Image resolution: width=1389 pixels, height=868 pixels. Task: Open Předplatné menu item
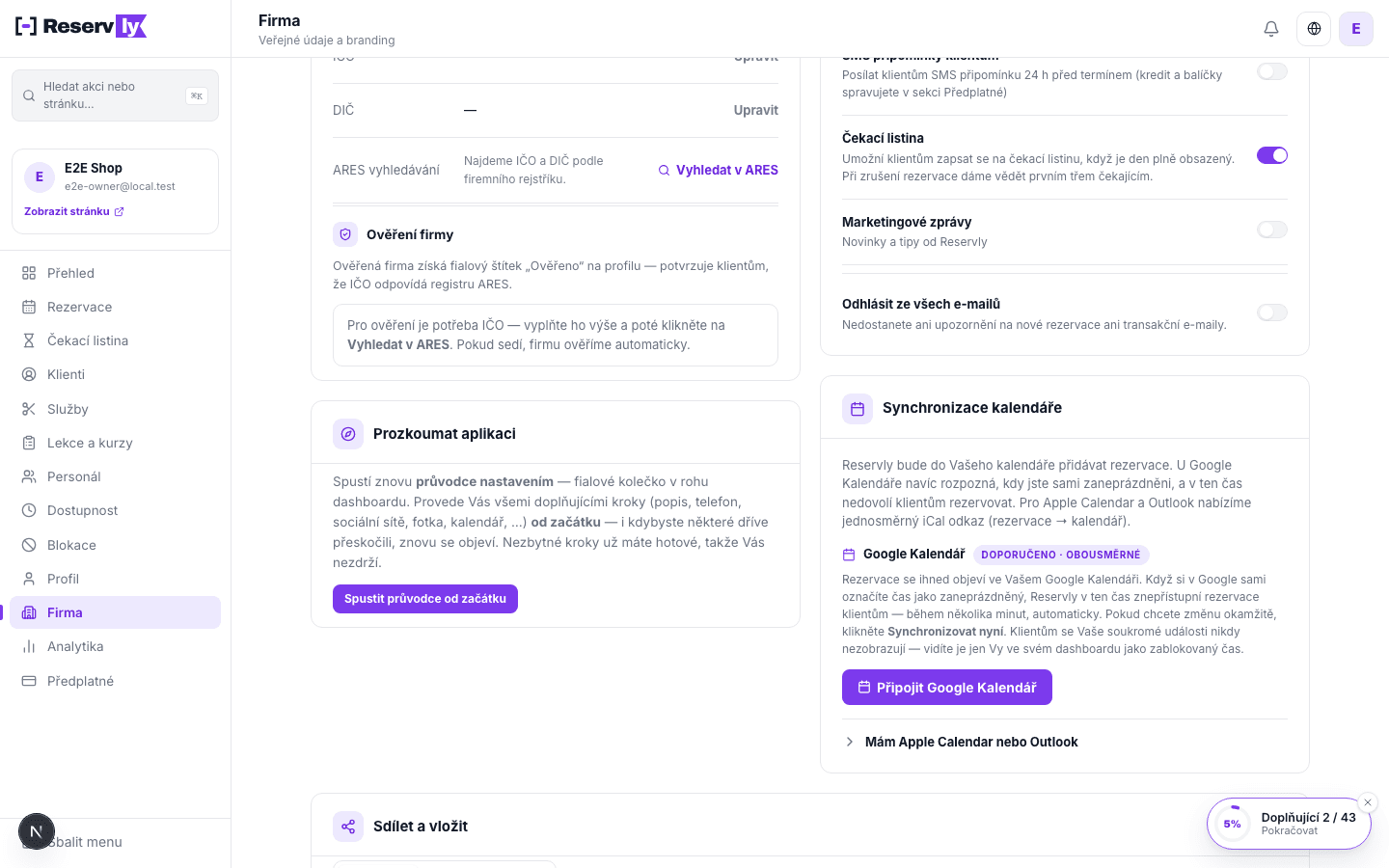[115, 681]
